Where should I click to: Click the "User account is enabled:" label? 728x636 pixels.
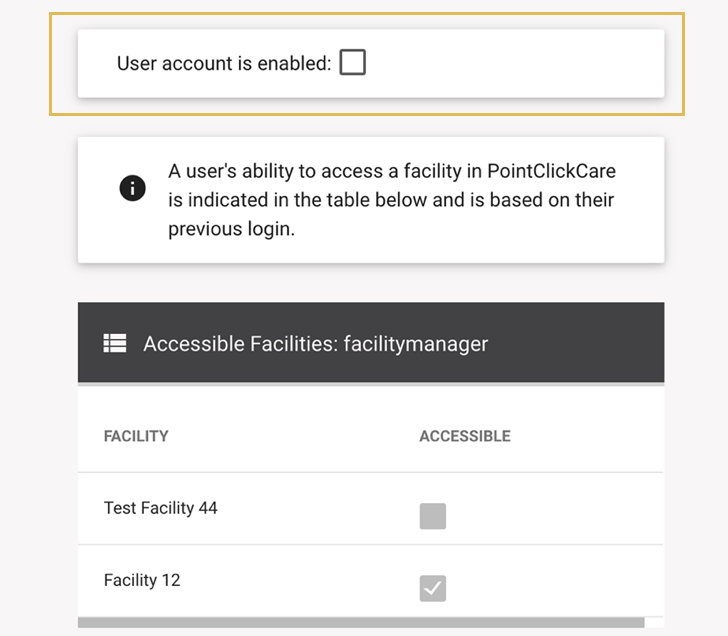[223, 63]
